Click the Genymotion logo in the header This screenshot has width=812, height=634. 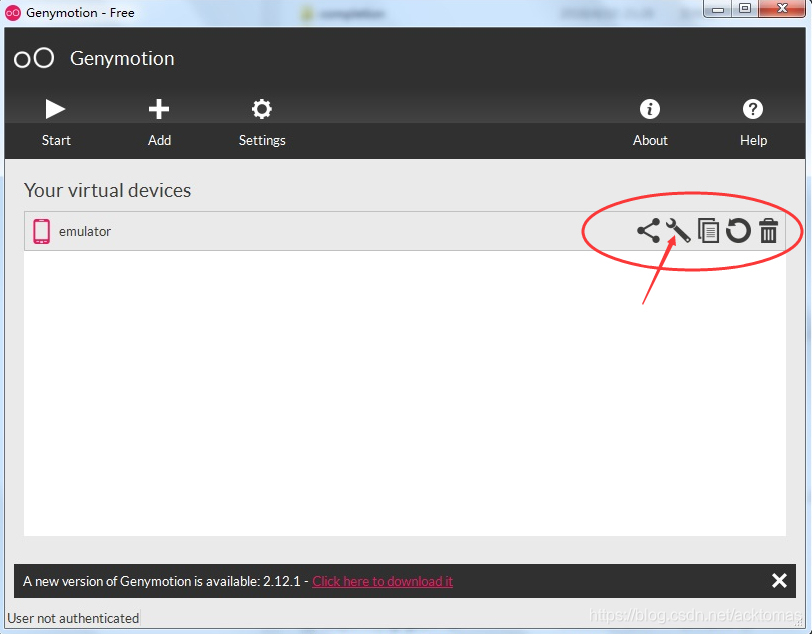click(33, 58)
